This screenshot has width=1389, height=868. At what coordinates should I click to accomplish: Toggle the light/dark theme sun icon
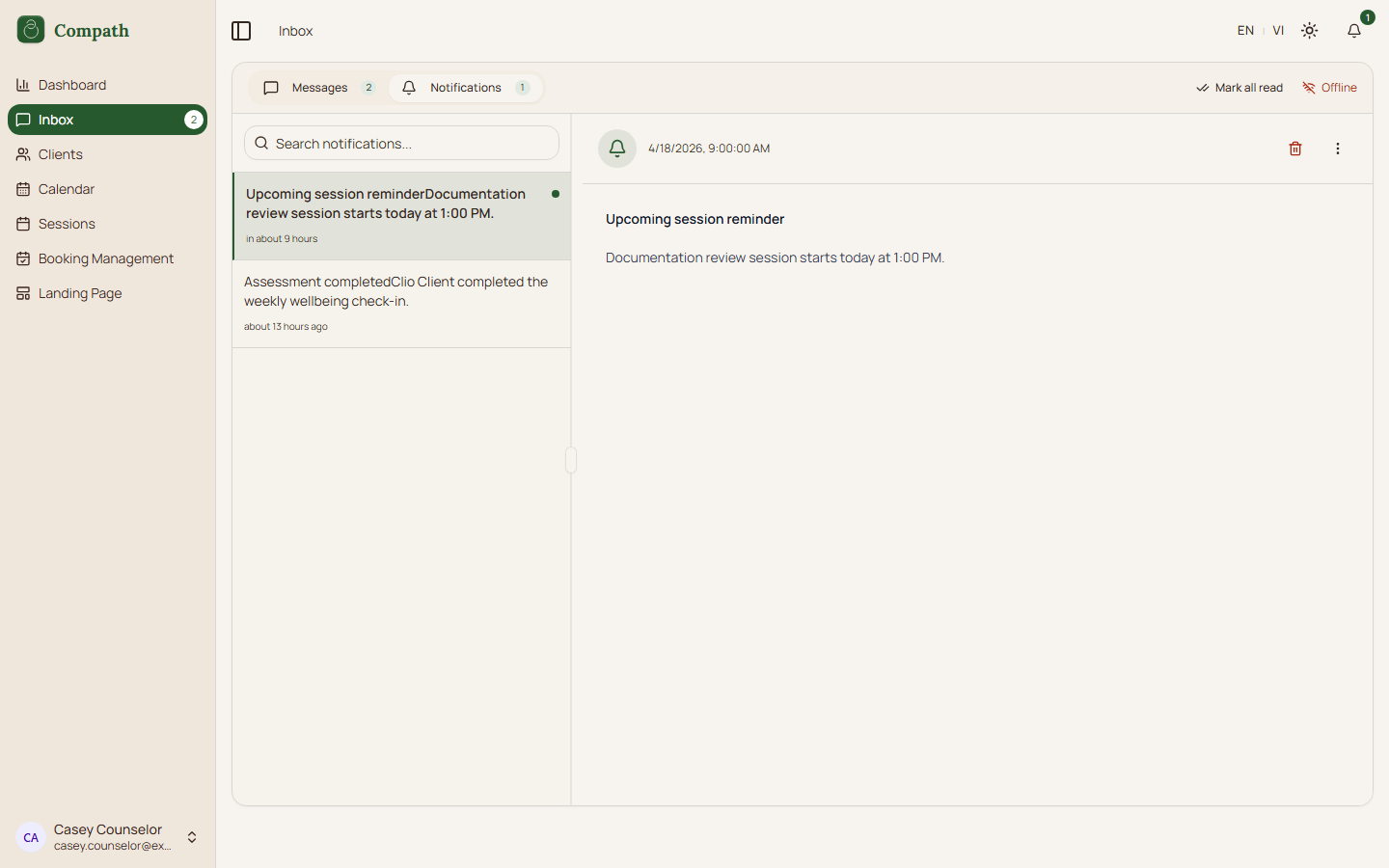(x=1309, y=31)
